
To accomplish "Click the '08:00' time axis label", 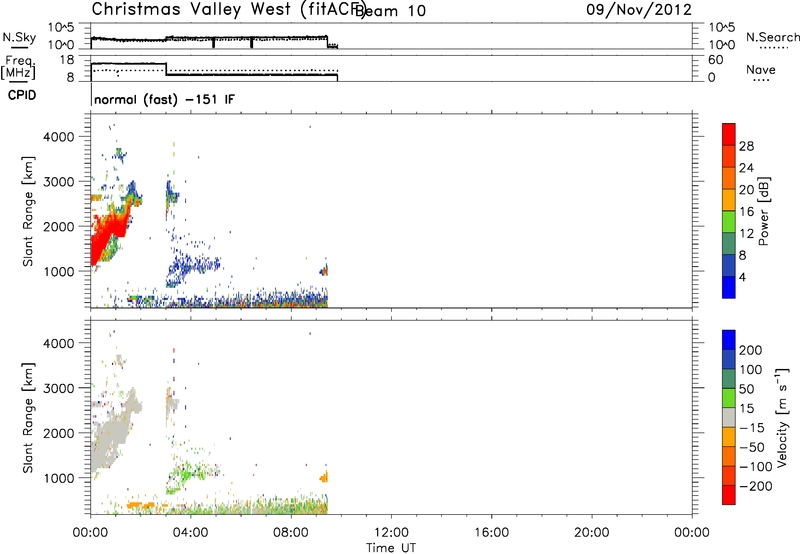I will point(291,533).
